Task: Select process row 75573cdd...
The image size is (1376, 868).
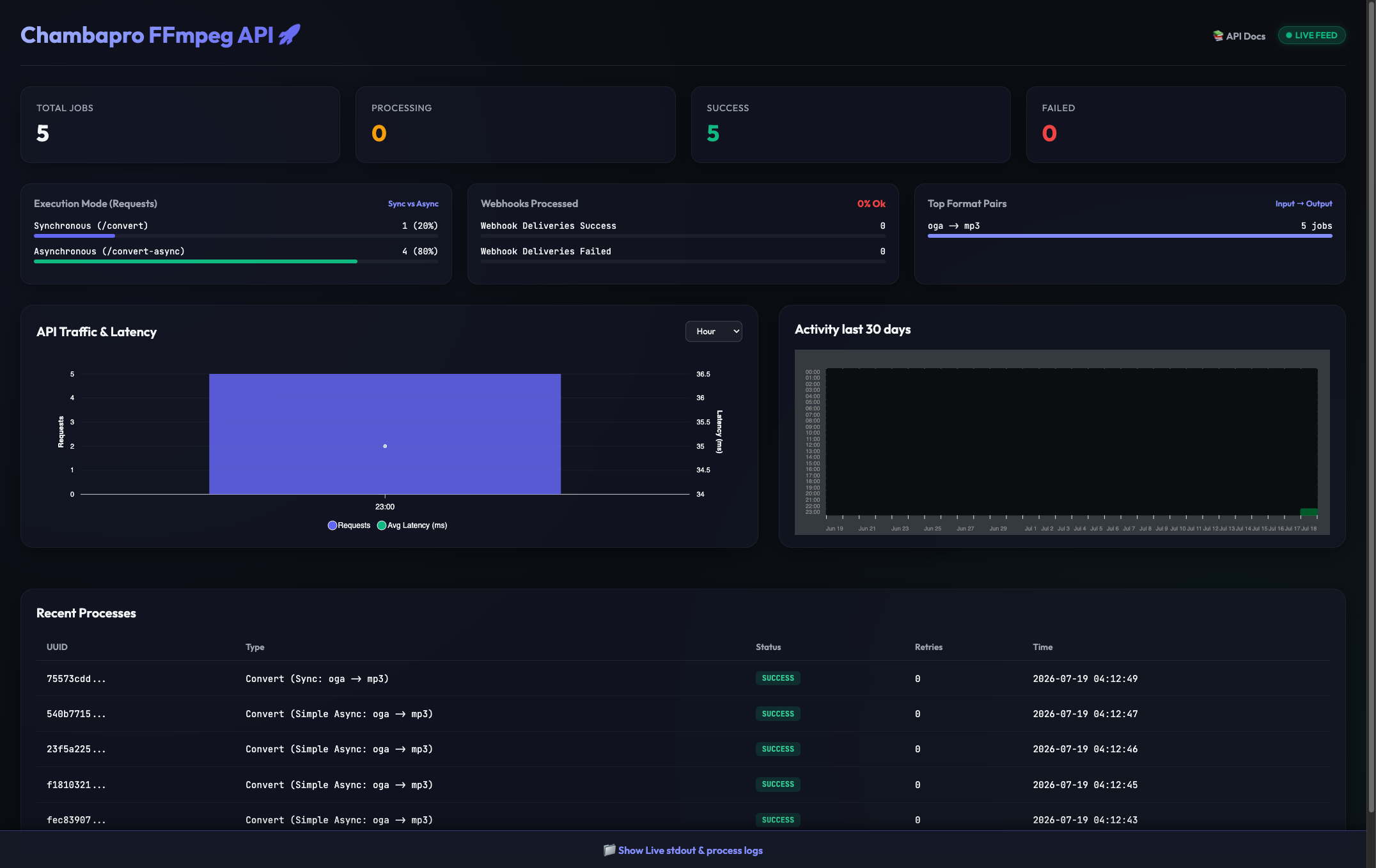Action: point(683,679)
